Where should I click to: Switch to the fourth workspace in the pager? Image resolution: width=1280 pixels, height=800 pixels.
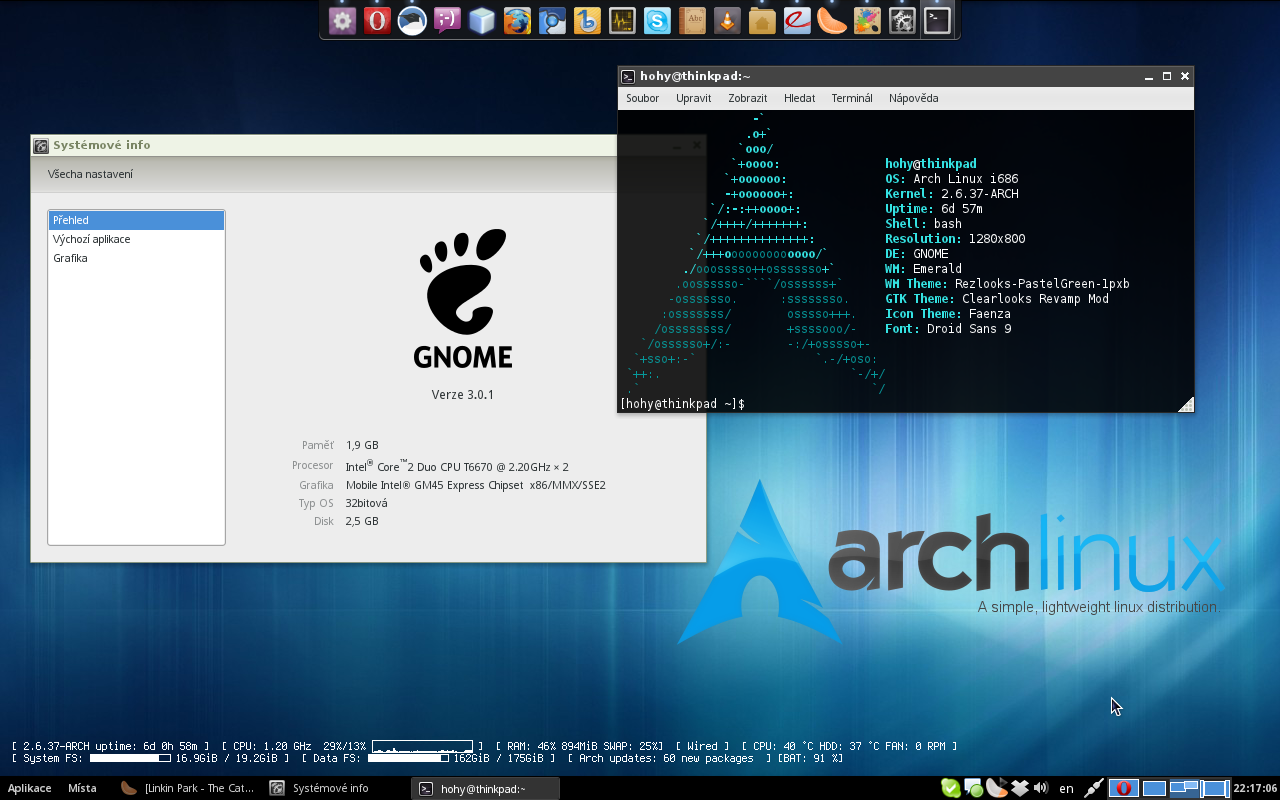[1215, 788]
